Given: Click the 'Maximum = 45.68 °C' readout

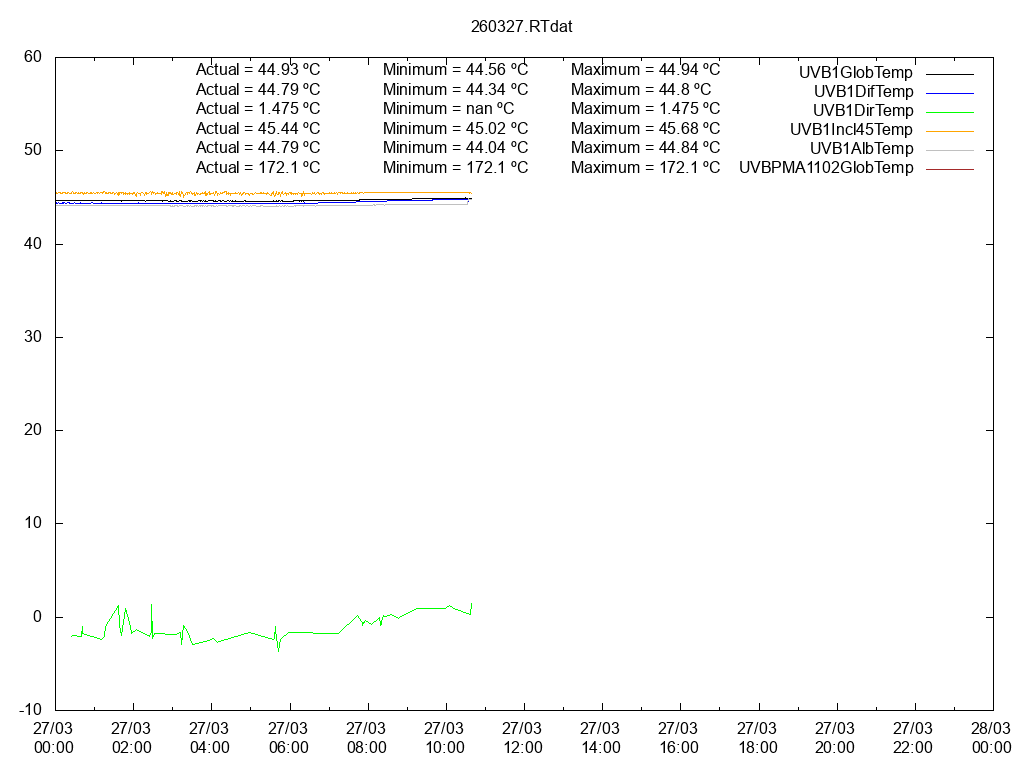Looking at the screenshot, I should click(x=645, y=128).
